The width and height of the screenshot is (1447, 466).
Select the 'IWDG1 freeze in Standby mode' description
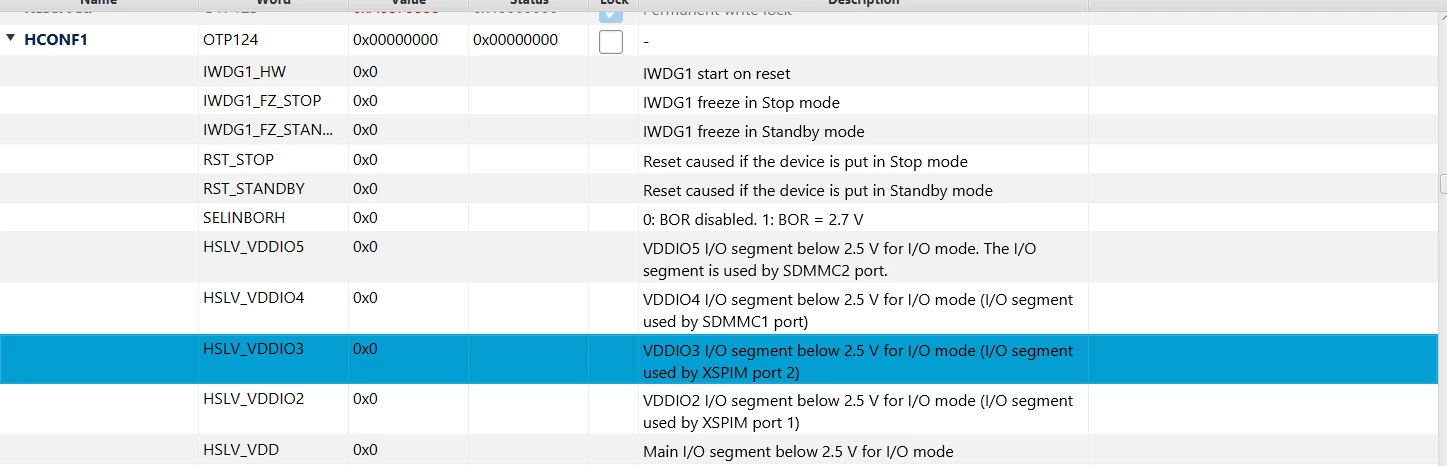[x=753, y=132]
